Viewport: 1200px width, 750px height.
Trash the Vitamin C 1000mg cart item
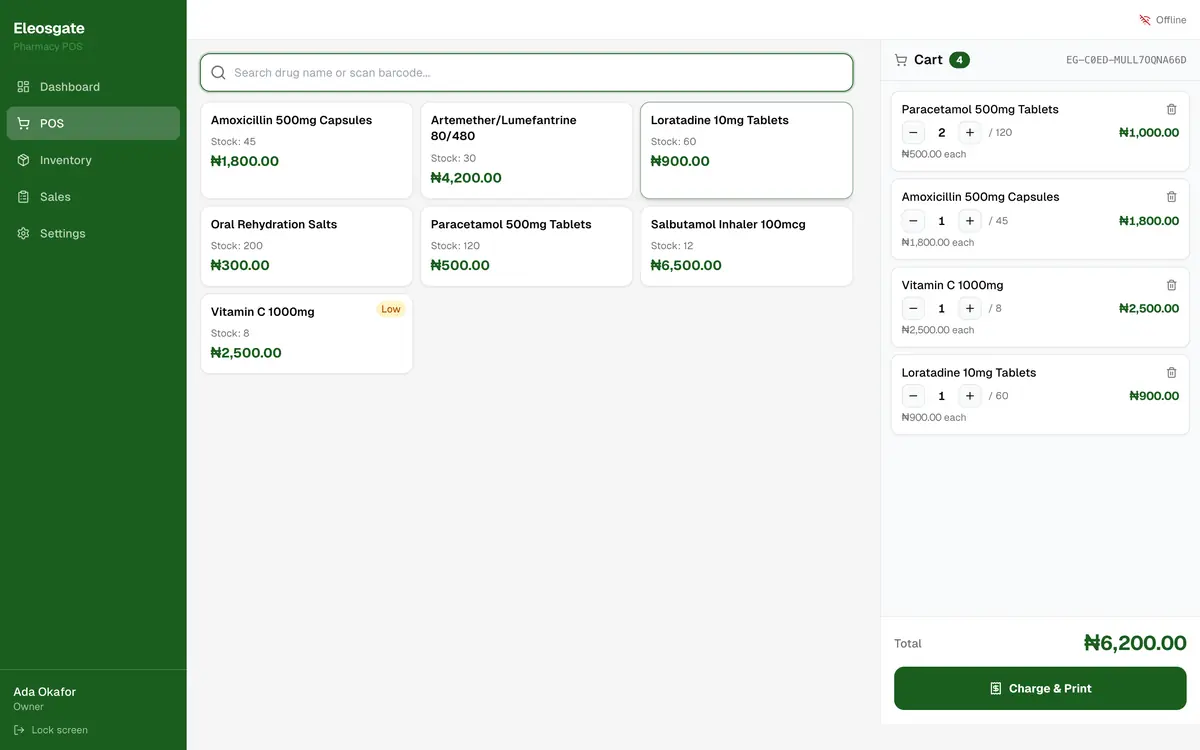(x=1172, y=285)
